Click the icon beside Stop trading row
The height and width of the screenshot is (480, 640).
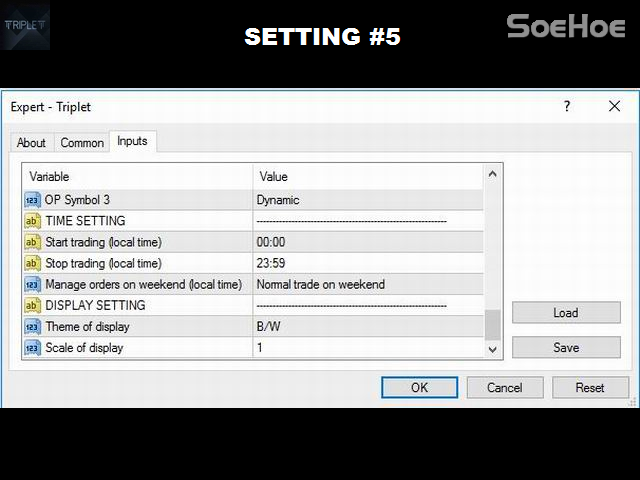pyautogui.click(x=32, y=263)
